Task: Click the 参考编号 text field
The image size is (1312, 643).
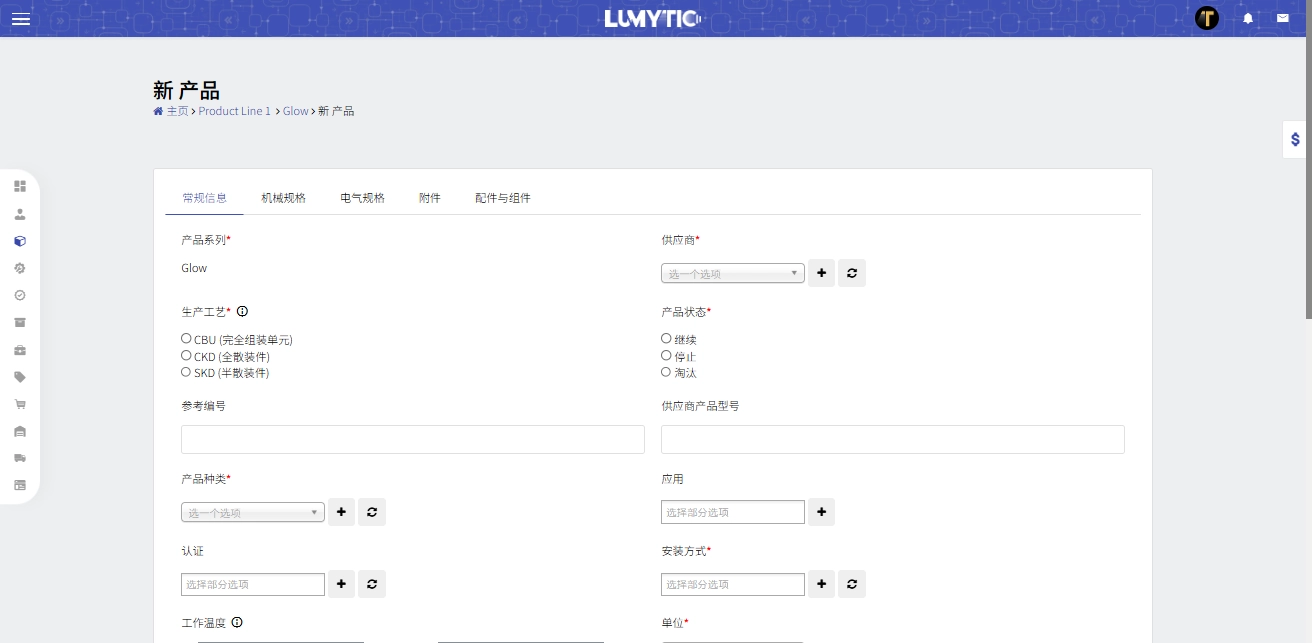Action: pyautogui.click(x=412, y=439)
